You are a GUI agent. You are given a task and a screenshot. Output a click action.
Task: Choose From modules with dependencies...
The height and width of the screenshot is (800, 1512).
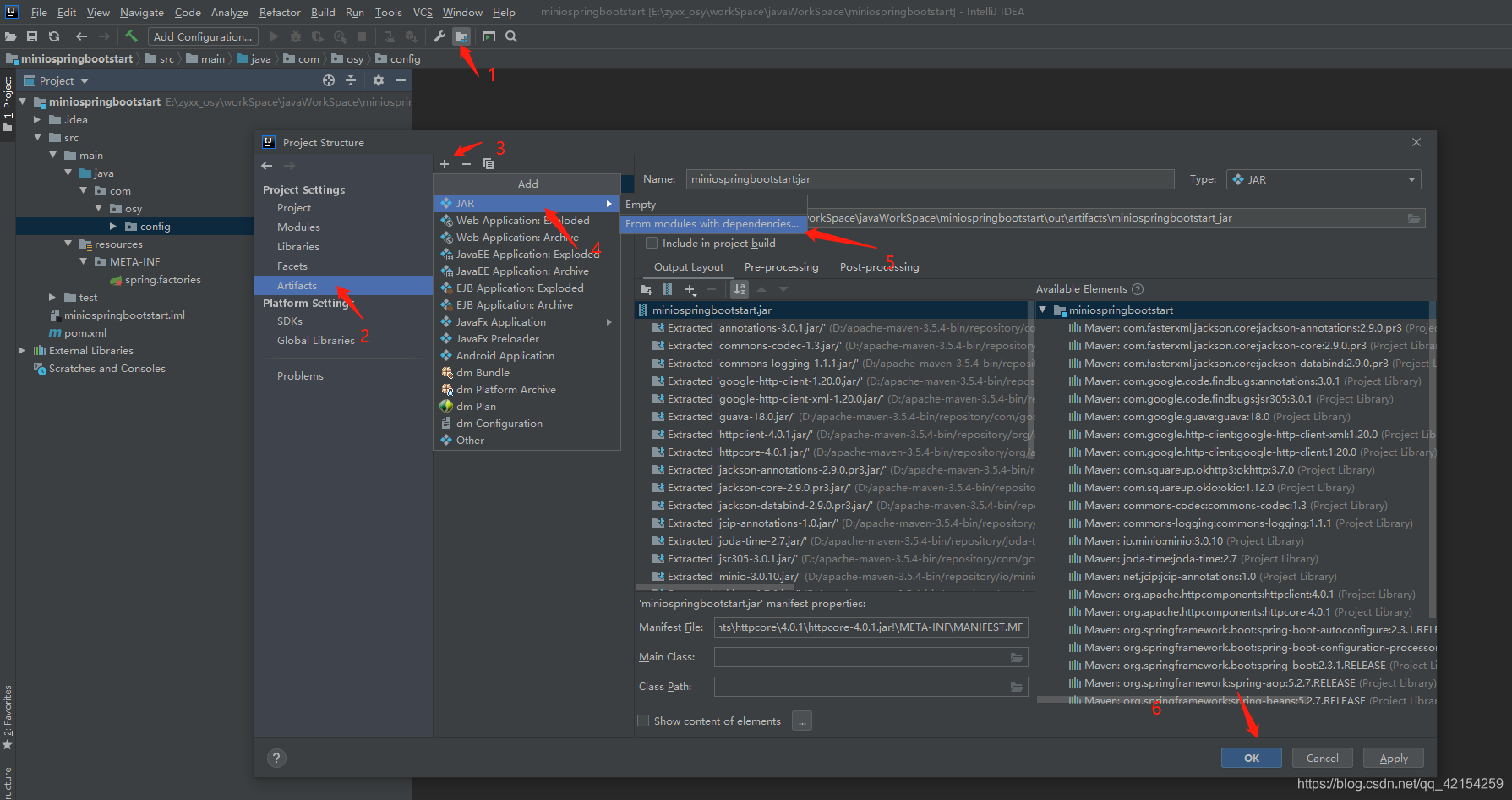click(712, 224)
